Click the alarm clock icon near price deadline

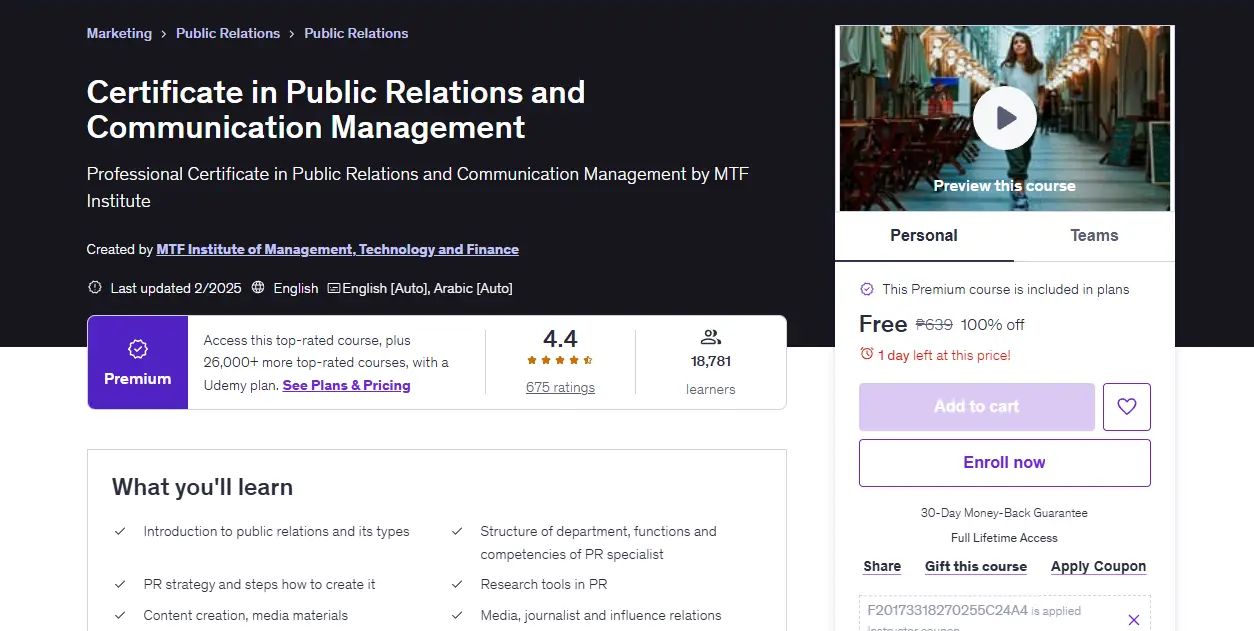coord(867,354)
